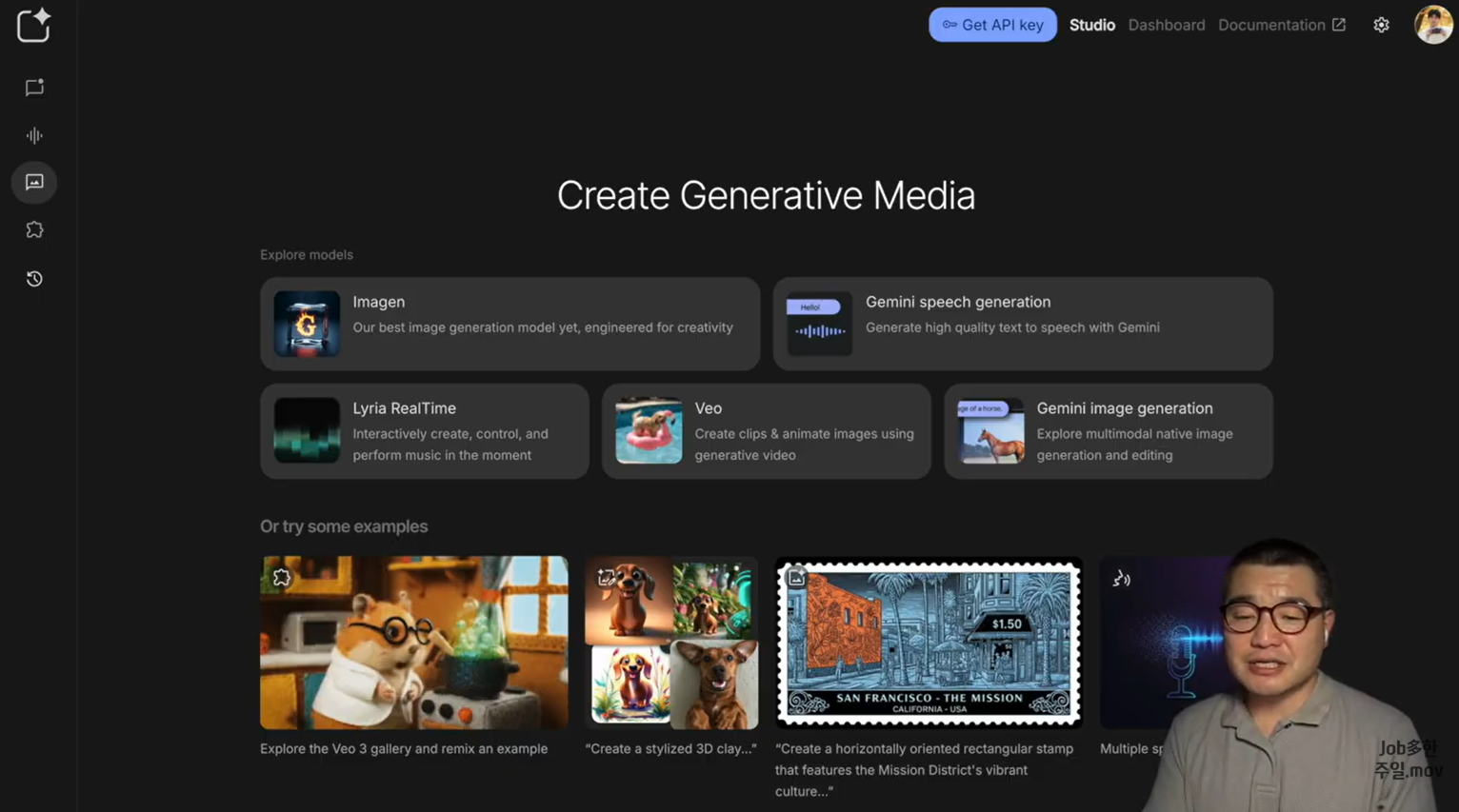Open the Lyria RealTime model card
The image size is (1459, 812).
[424, 431]
